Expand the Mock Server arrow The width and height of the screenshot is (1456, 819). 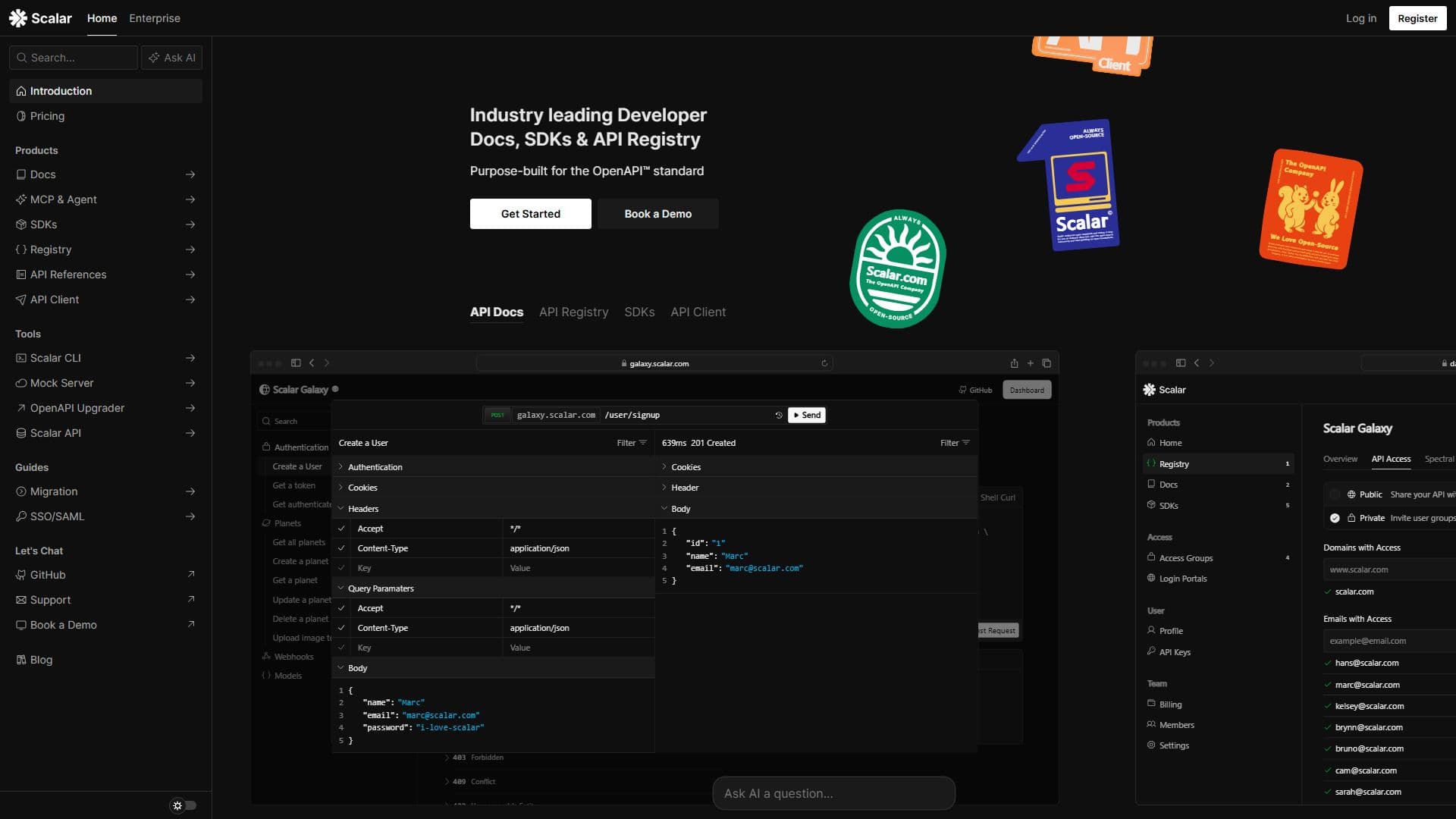coord(190,383)
